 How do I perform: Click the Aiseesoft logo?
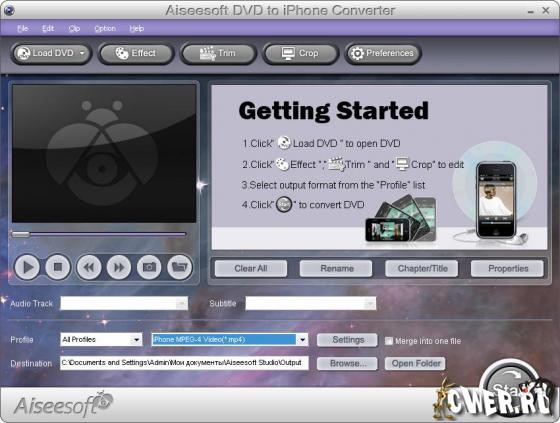point(63,404)
